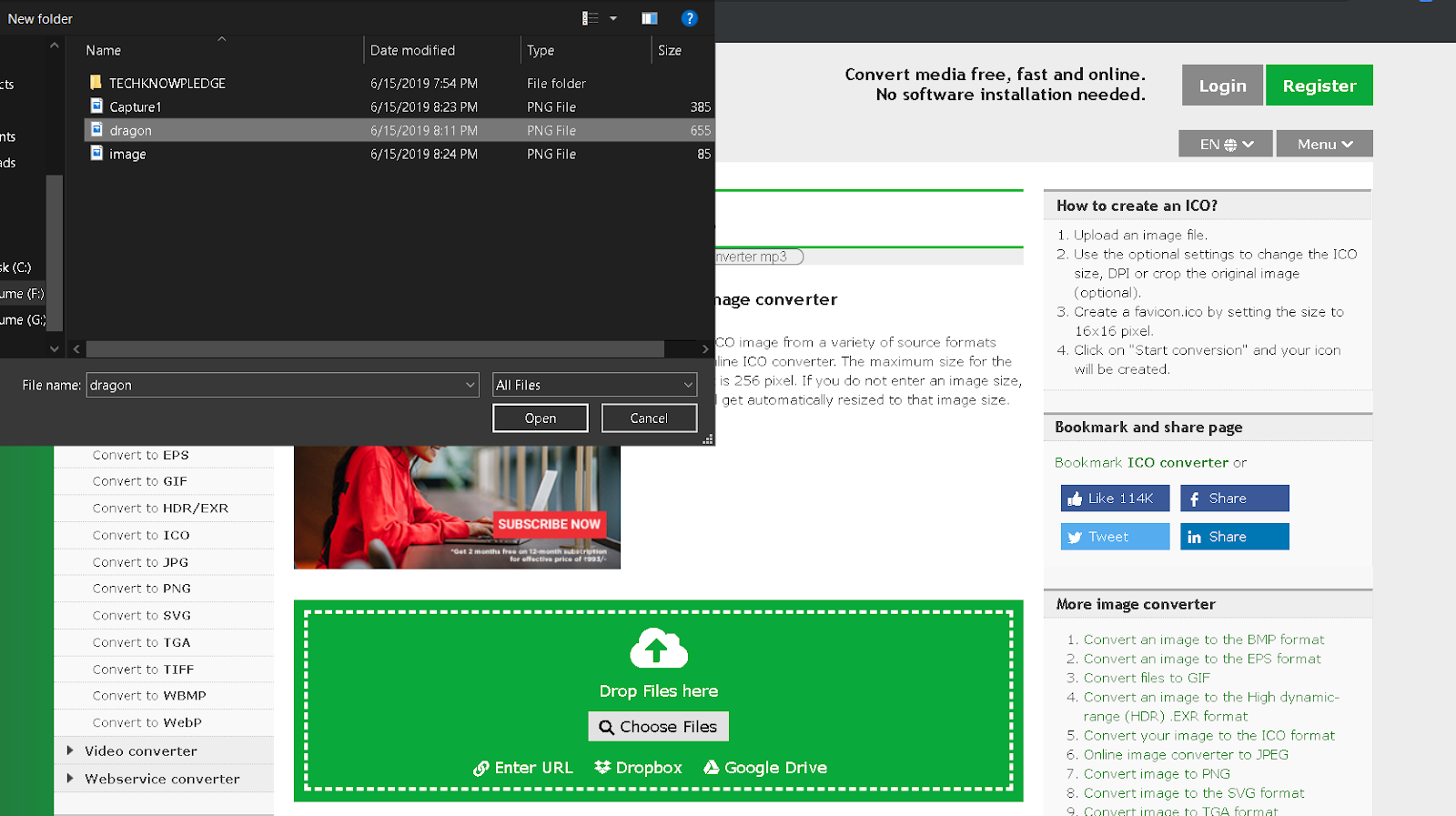Expand the Webservice converter section
This screenshot has width=1456, height=816.
[x=162, y=779]
